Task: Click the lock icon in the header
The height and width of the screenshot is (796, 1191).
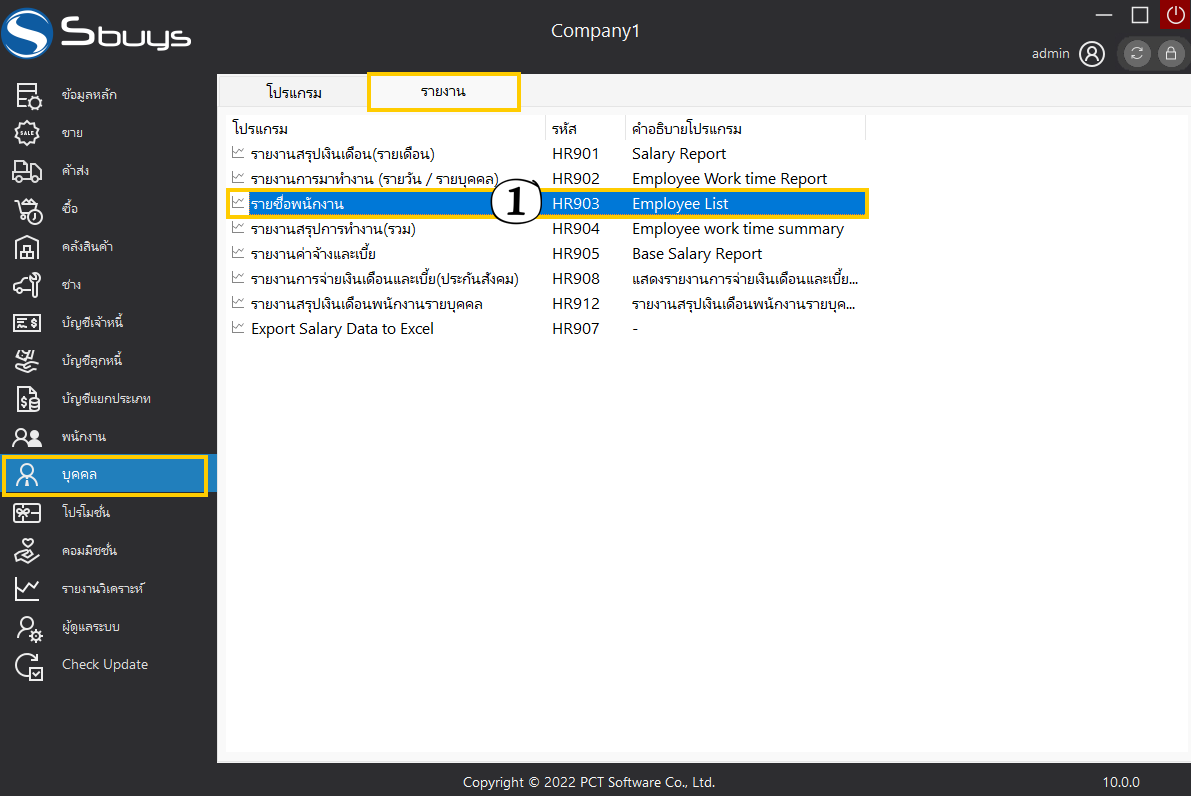Action: coord(1168,54)
